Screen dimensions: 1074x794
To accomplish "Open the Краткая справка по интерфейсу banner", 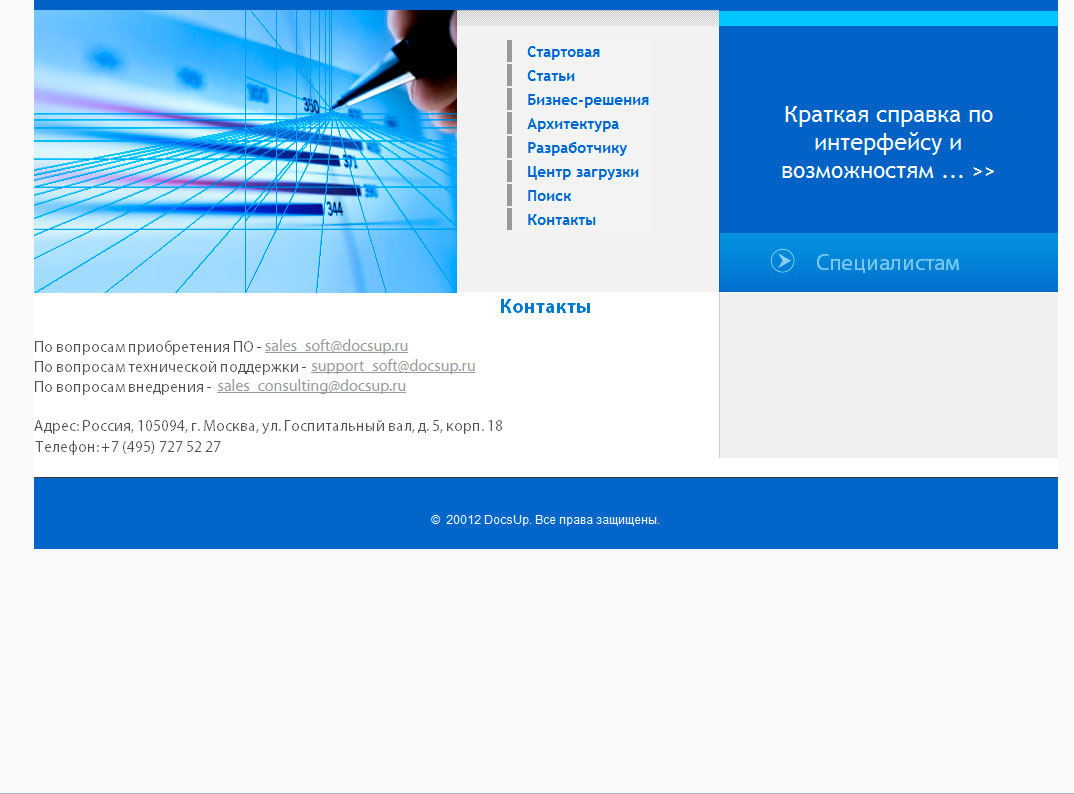I will (888, 142).
